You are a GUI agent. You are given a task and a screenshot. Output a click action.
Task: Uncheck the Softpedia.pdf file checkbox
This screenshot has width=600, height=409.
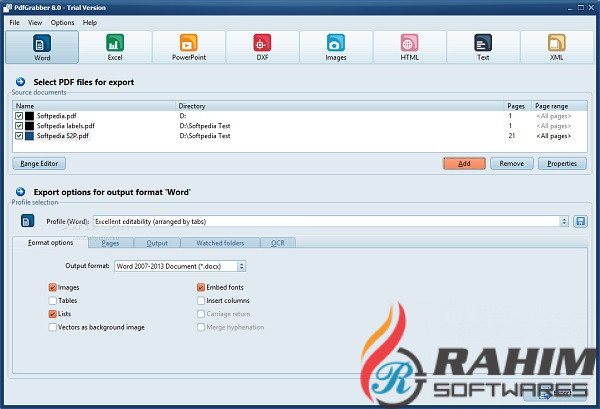click(19, 116)
